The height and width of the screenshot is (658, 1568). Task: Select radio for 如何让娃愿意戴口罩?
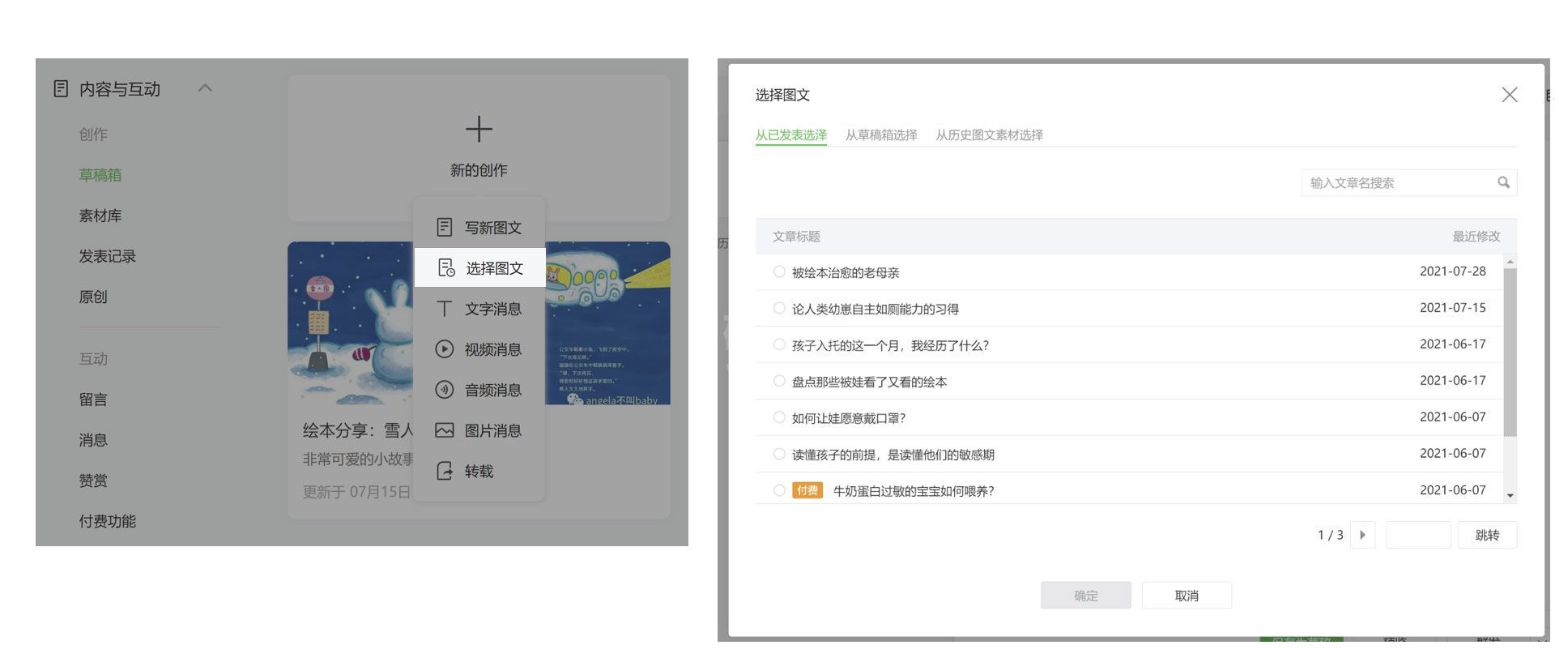[x=779, y=417]
